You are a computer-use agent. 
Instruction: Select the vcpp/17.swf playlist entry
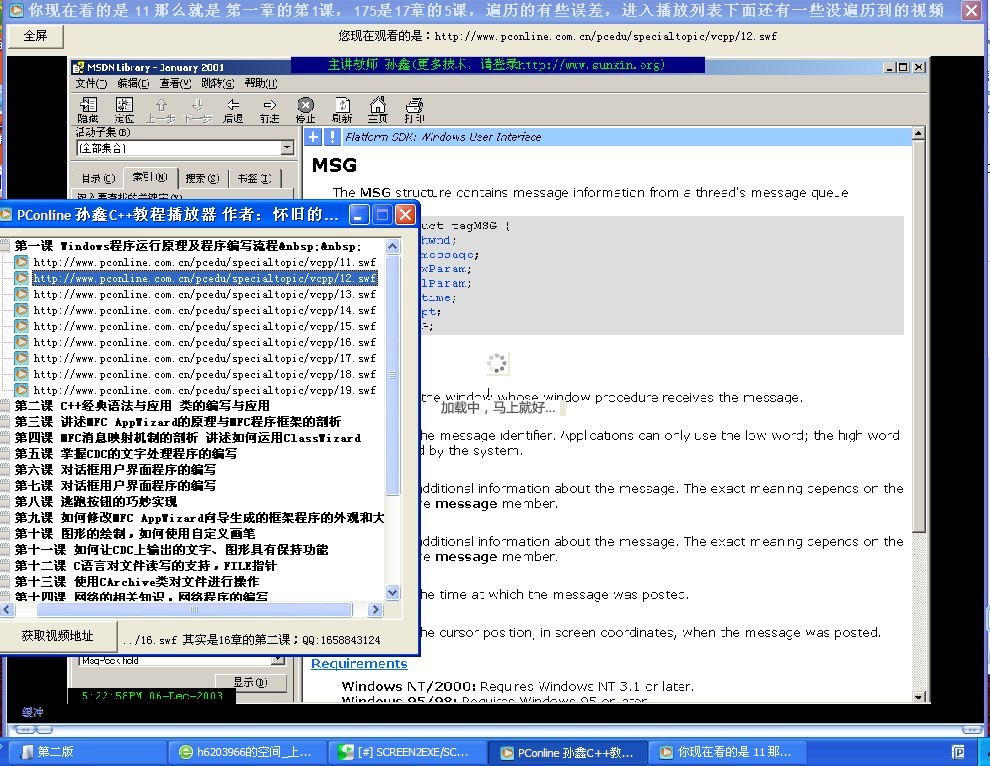[x=205, y=358]
